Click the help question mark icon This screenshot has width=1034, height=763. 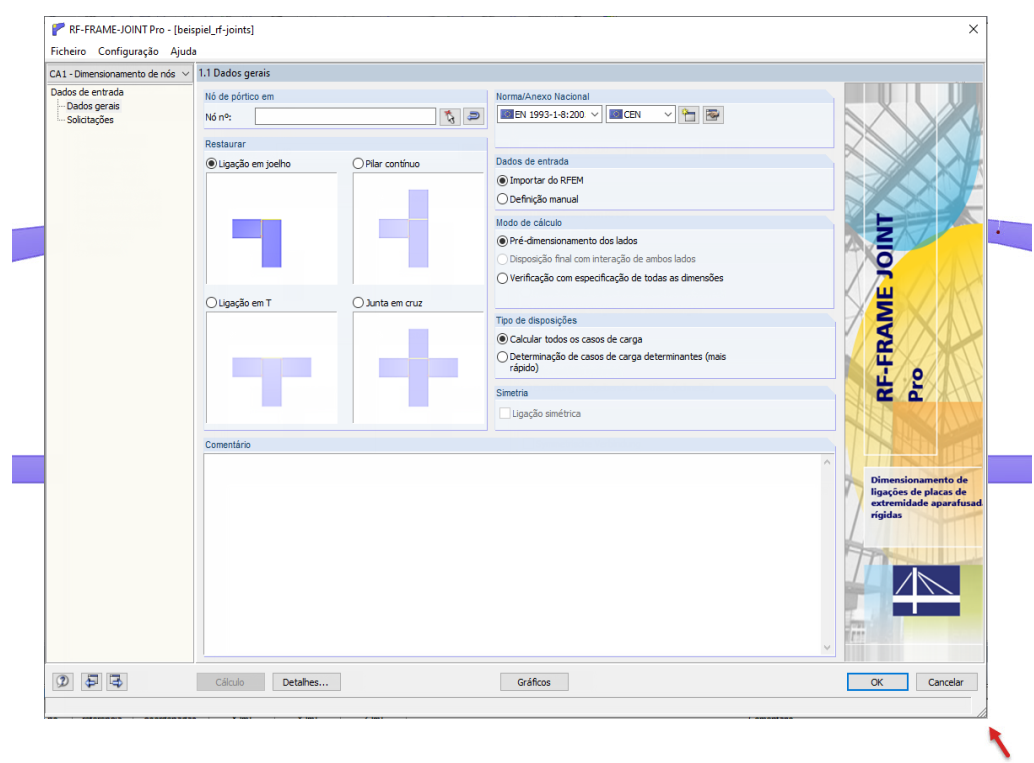[63, 681]
